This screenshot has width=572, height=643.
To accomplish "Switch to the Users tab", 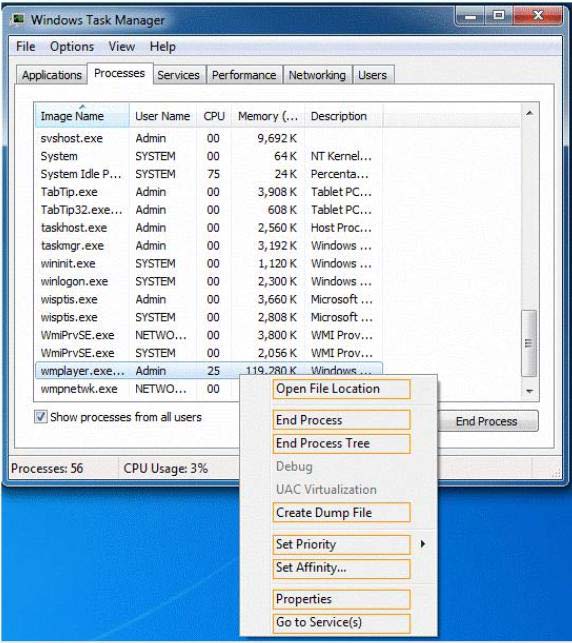I will [372, 75].
